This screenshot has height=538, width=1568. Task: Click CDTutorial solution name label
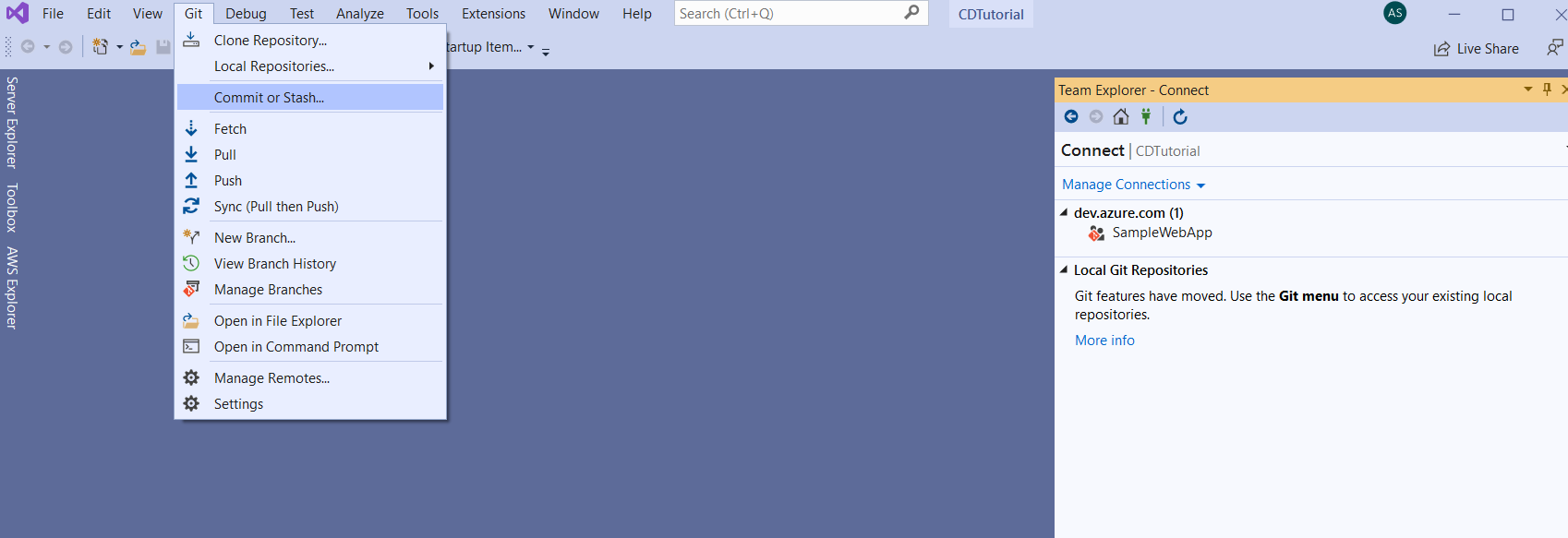point(991,14)
